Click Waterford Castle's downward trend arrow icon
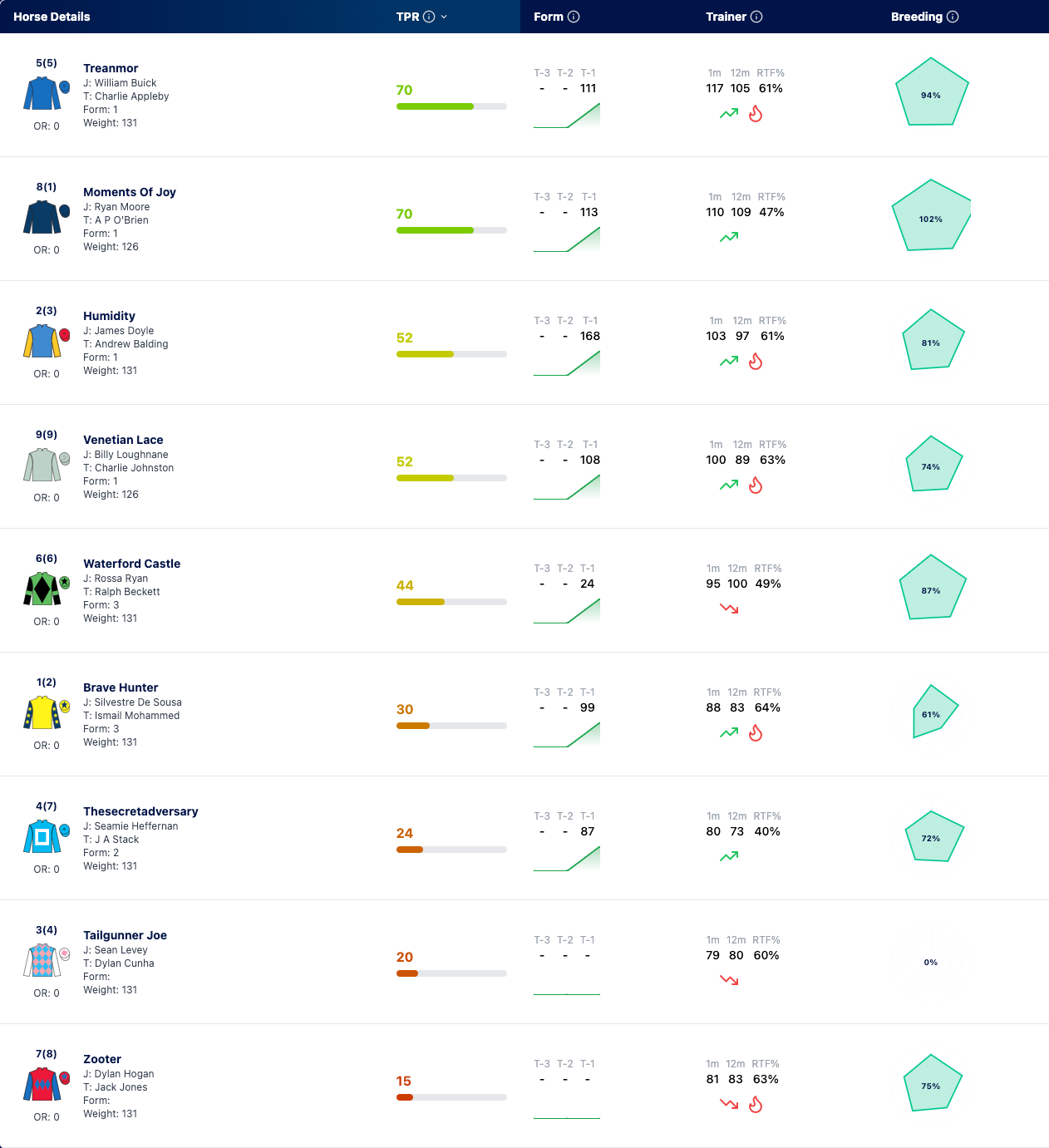The width and height of the screenshot is (1049, 1148). tap(729, 608)
